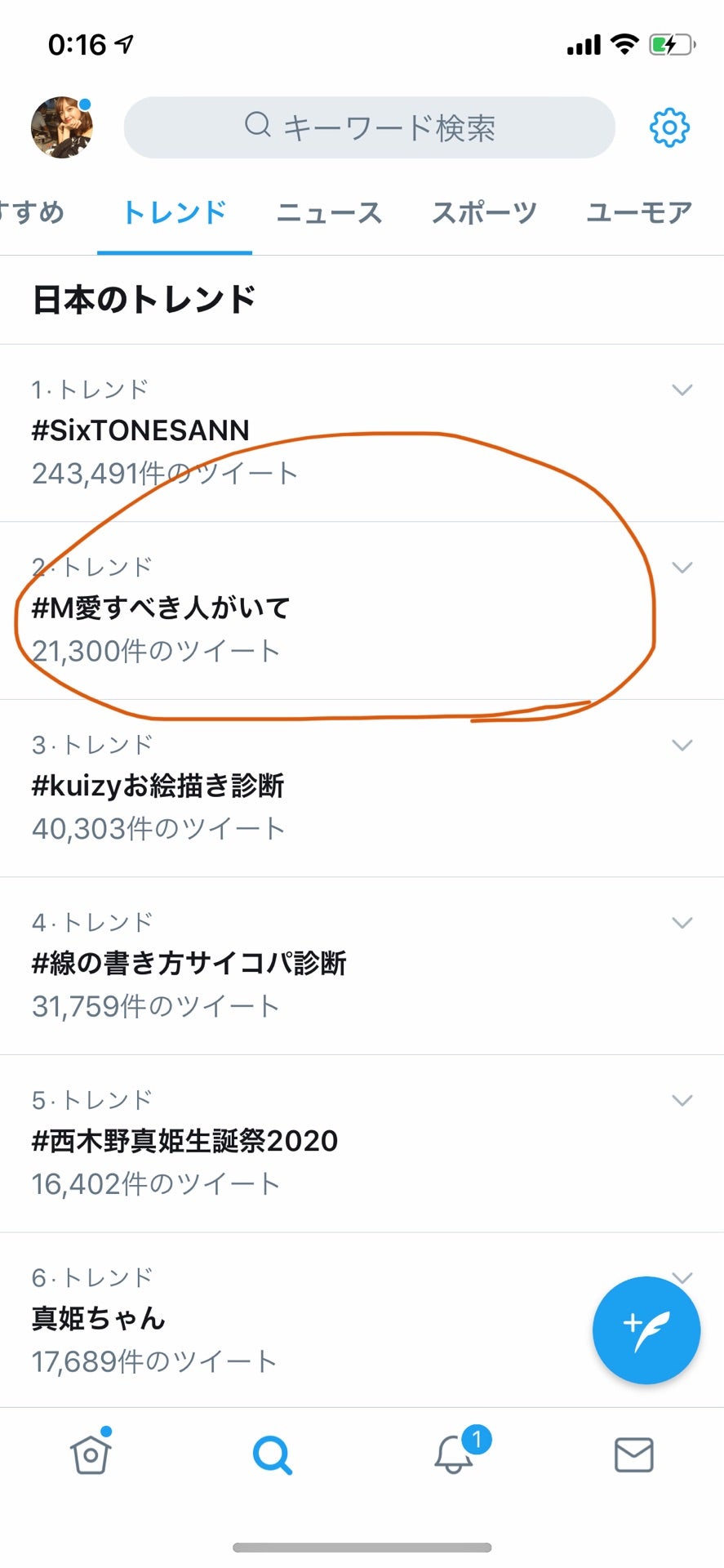
Task: Select the ユーモア tab
Action: coord(638,213)
